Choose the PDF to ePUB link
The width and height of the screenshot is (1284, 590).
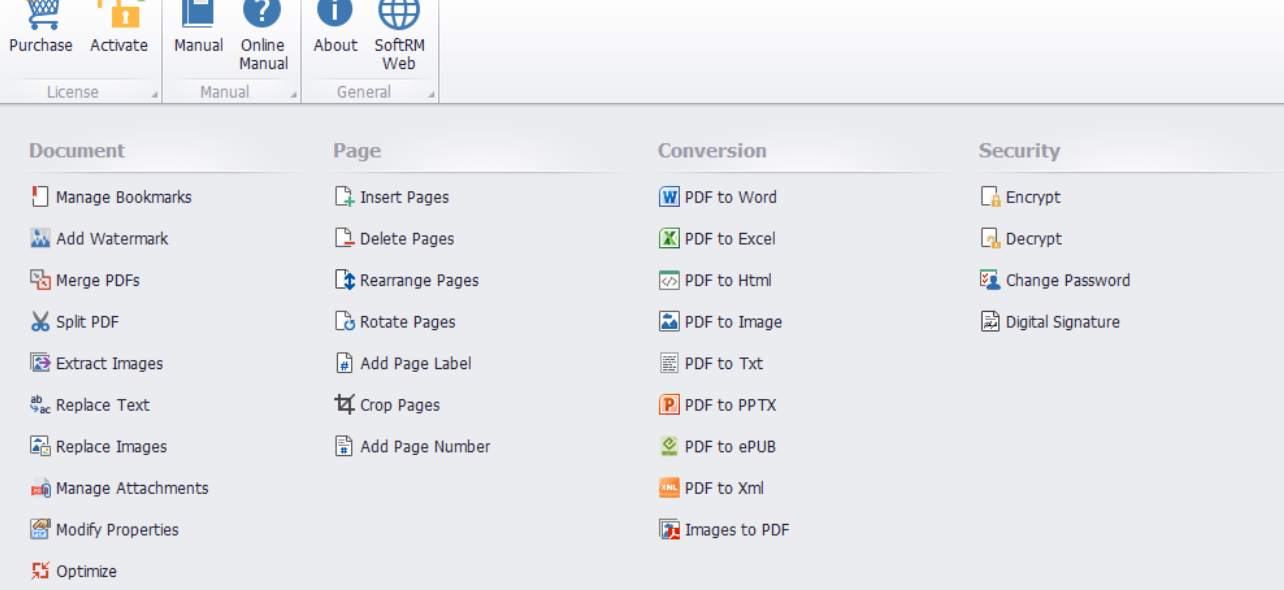730,447
